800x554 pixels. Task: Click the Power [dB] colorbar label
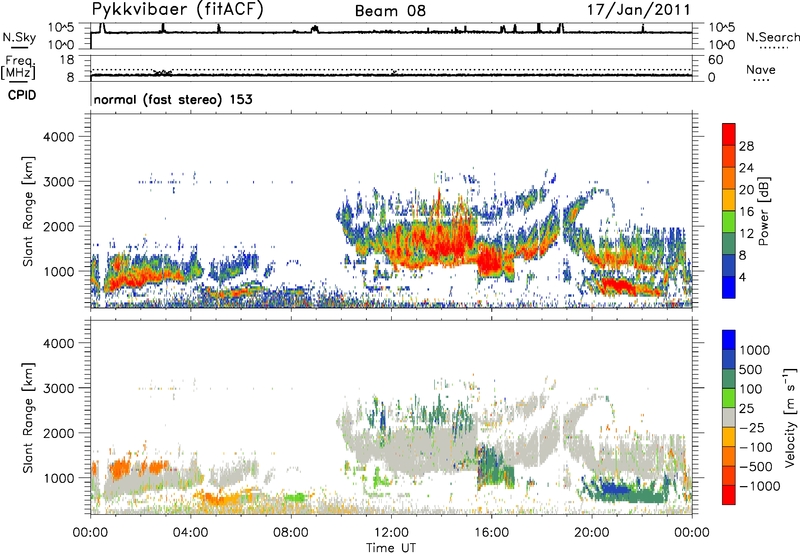tap(763, 211)
